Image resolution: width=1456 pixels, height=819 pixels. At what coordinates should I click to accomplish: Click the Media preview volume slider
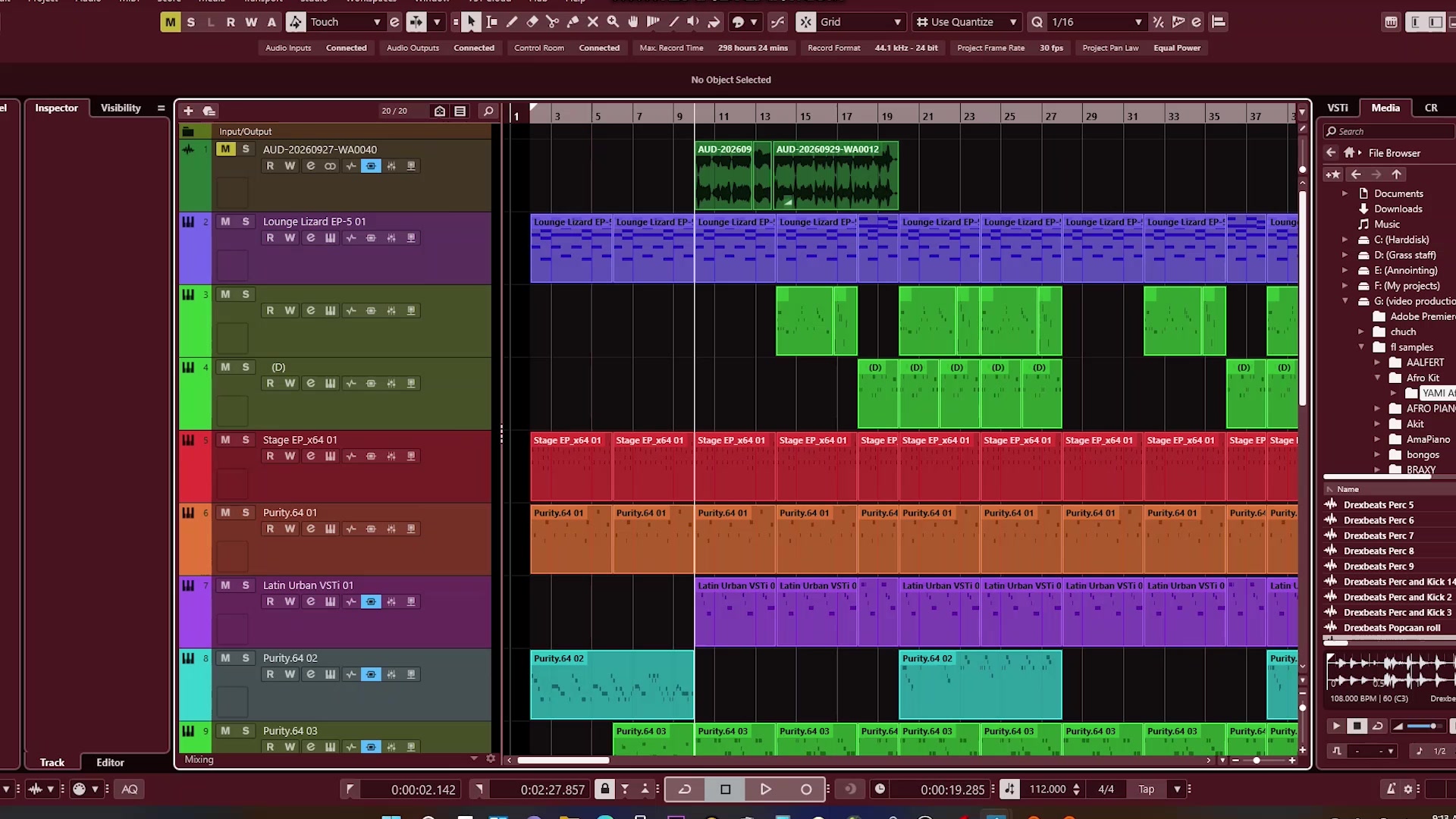(1424, 726)
